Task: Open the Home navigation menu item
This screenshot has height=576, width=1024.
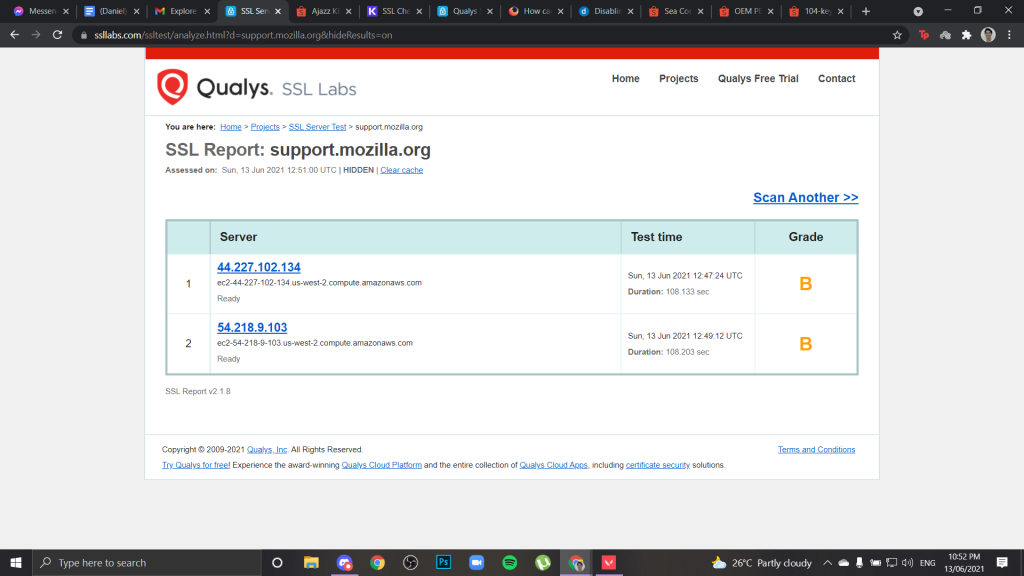Action: click(626, 78)
